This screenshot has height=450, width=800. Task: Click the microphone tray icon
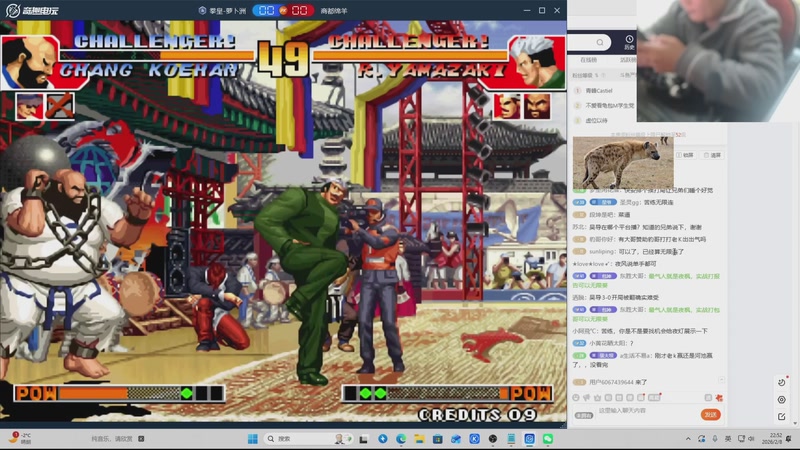click(x=715, y=439)
